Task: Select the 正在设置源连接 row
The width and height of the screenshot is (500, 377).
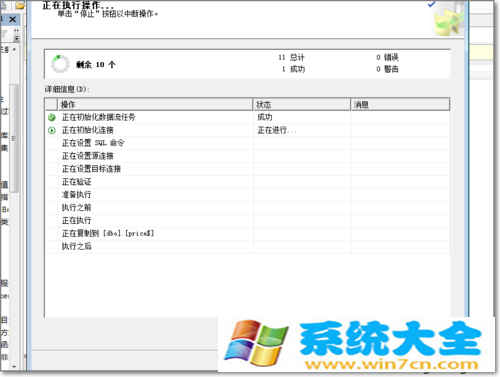Action: (247, 156)
